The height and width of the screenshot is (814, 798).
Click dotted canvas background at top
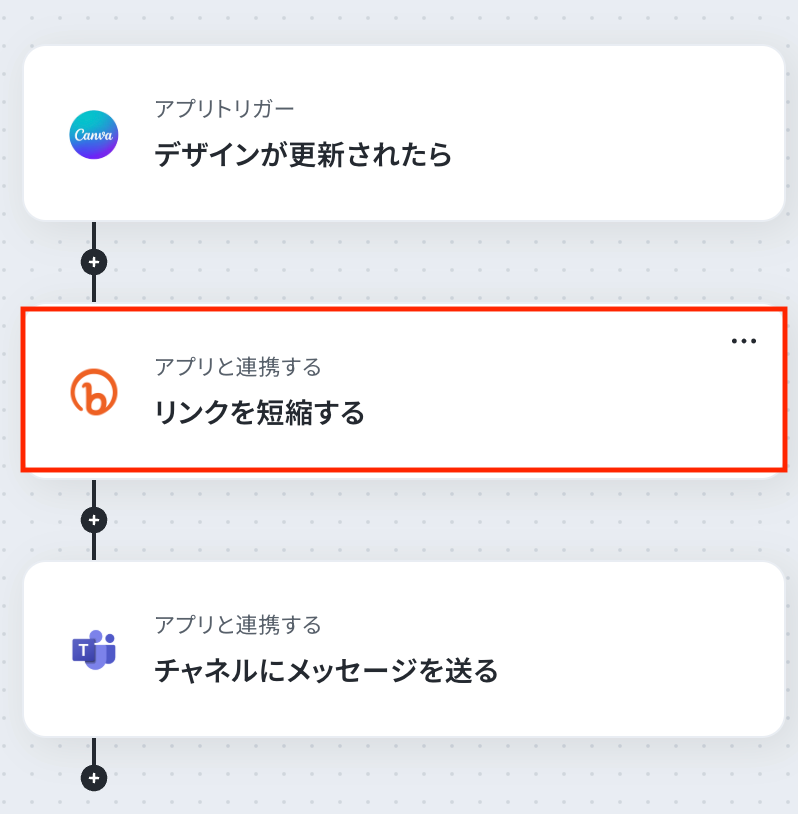tap(400, 20)
